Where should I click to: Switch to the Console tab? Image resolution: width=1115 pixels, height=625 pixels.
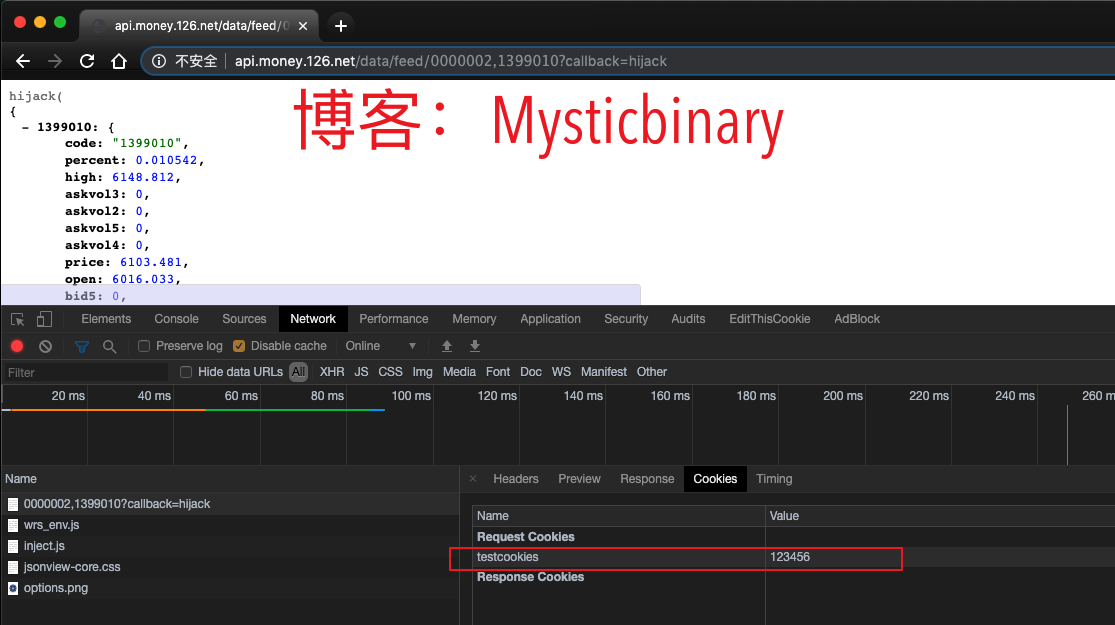[x=176, y=319]
